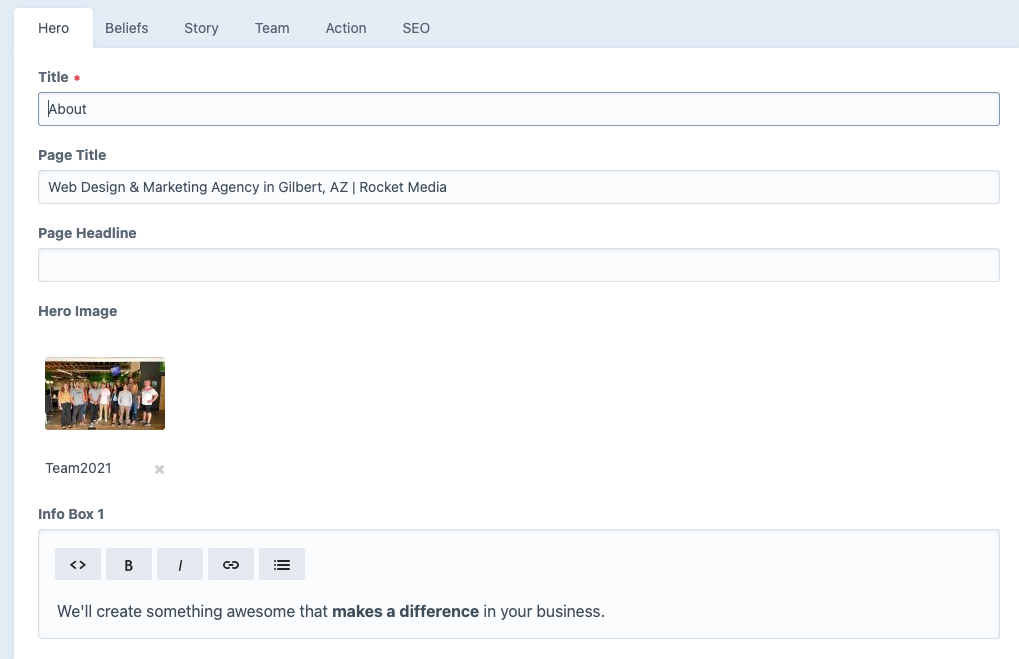Apply italic formatting in Info Box 1

click(180, 564)
